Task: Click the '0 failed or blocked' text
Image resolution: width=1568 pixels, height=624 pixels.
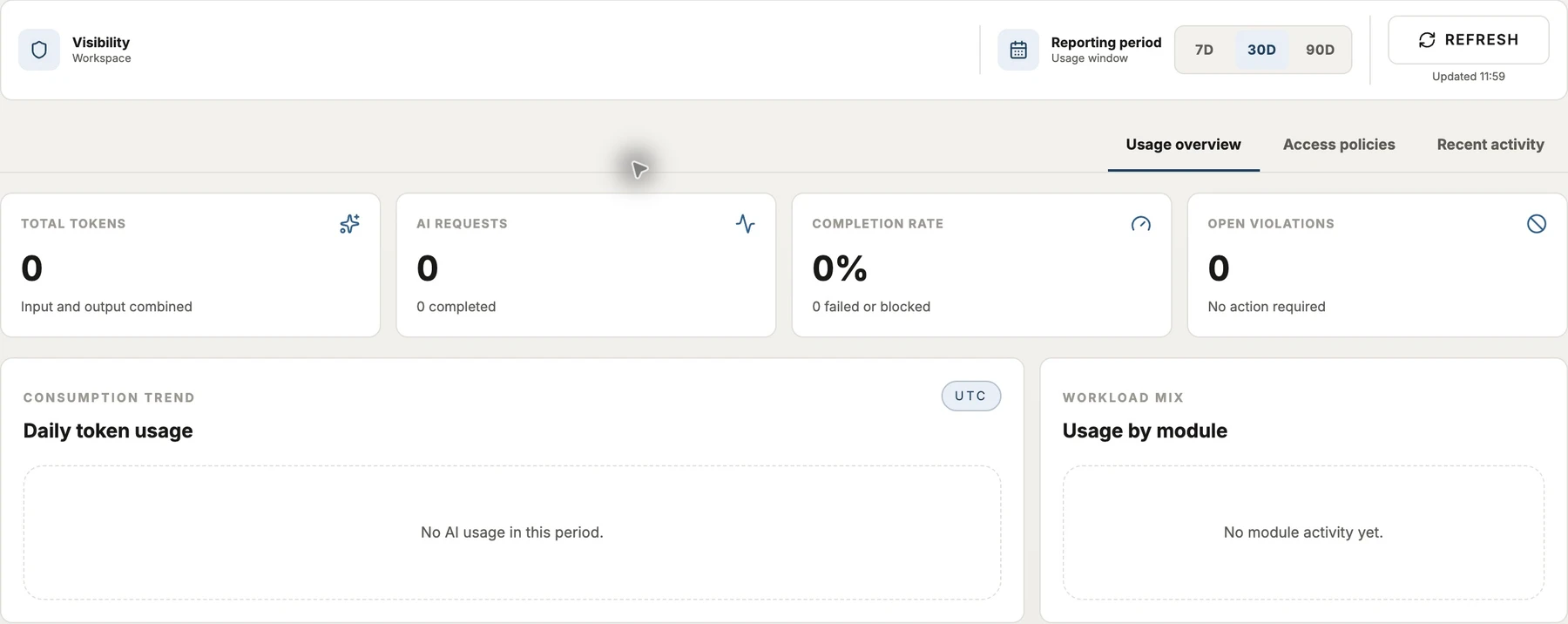Action: point(871,307)
